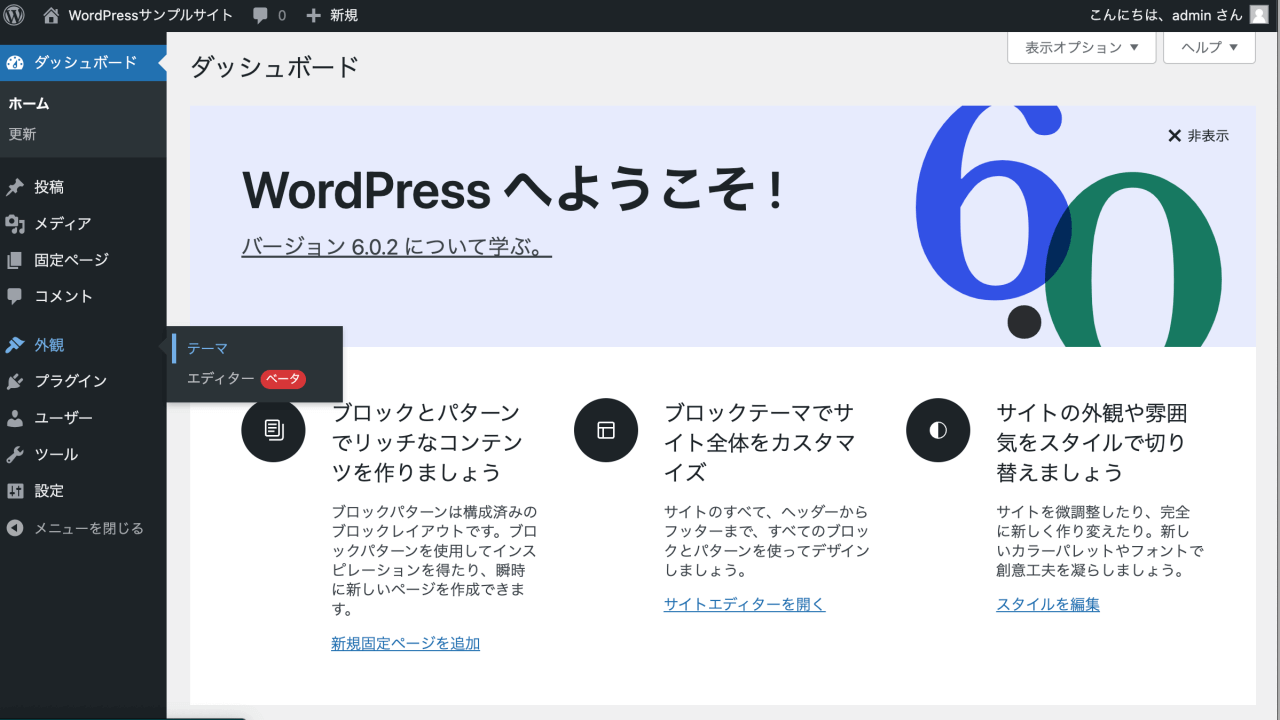Screen dimensions: 1280x720
Task: Click the サイトのすべて、ヘッダーから description text
Action: pyautogui.click(x=767, y=541)
